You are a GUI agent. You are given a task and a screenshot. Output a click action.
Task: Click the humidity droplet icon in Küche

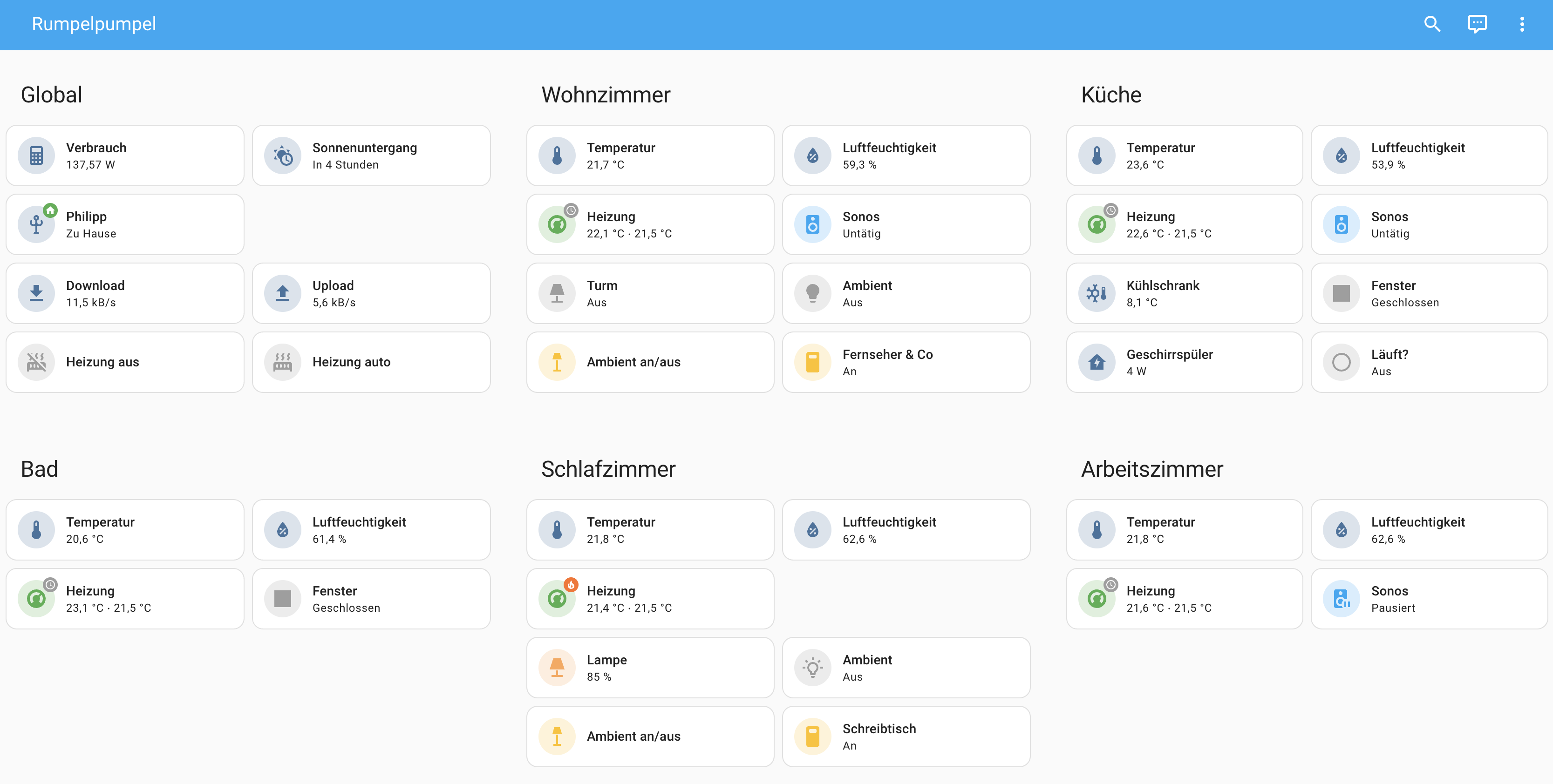point(1342,155)
